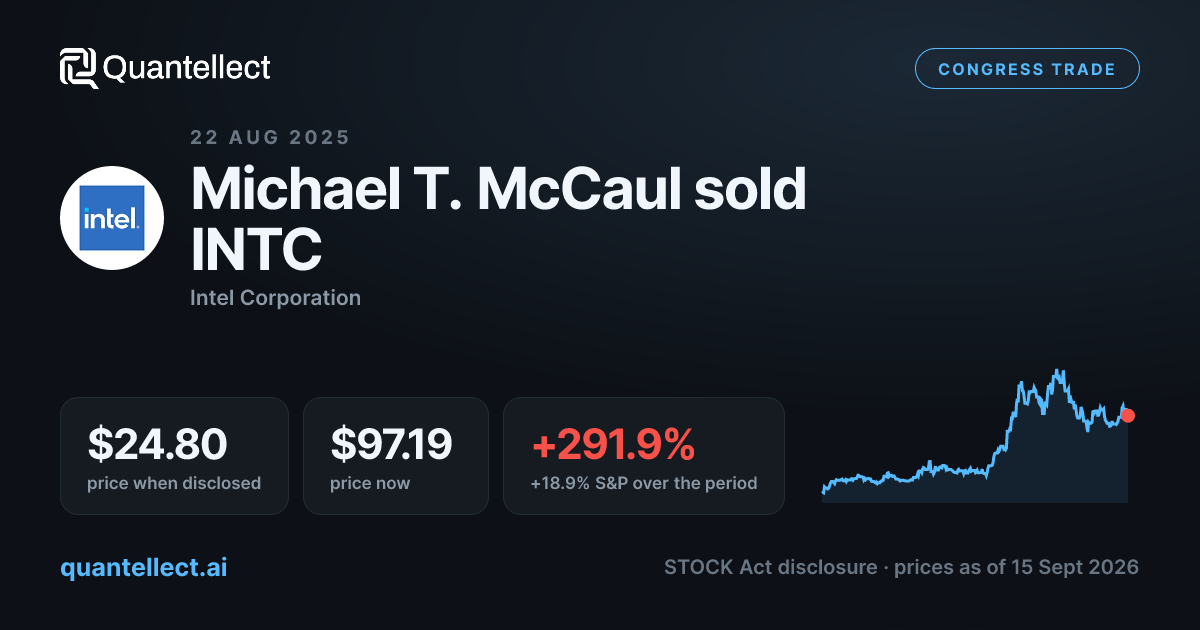Click the Quantellect logo icon
Viewport: 1200px width, 630px height.
tap(79, 68)
